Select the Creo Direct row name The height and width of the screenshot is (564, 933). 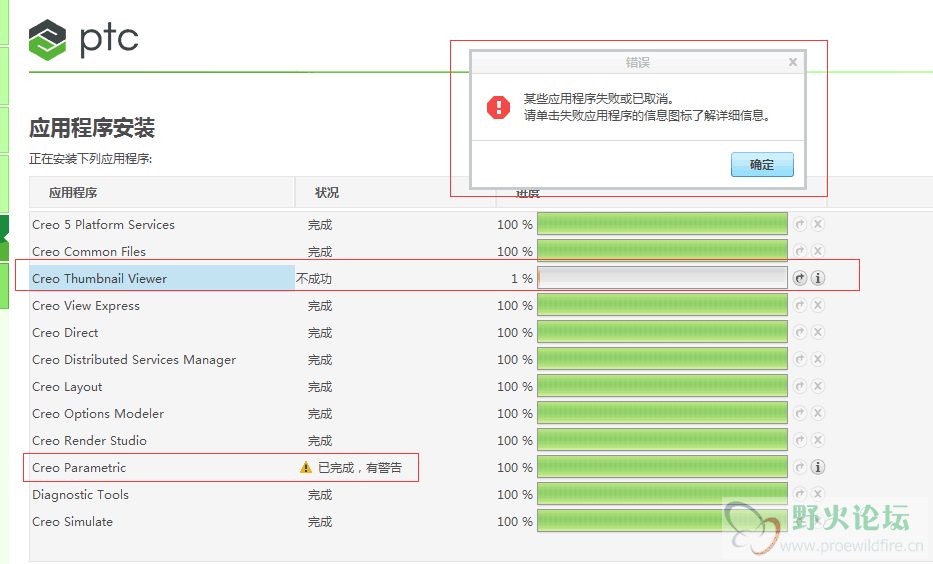tap(65, 333)
